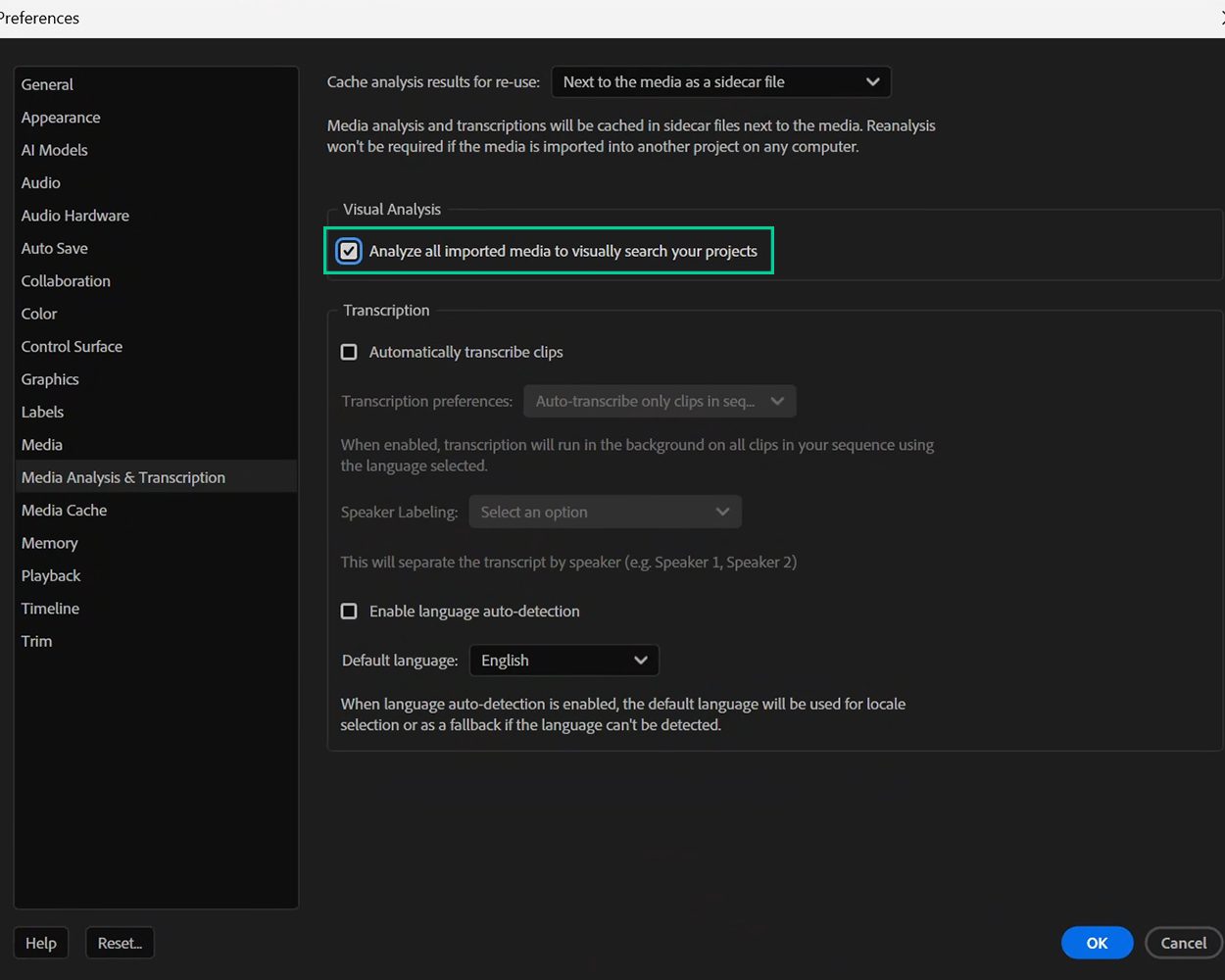Go to the Media Cache settings
This screenshot has height=980, width=1225.
(x=64, y=510)
